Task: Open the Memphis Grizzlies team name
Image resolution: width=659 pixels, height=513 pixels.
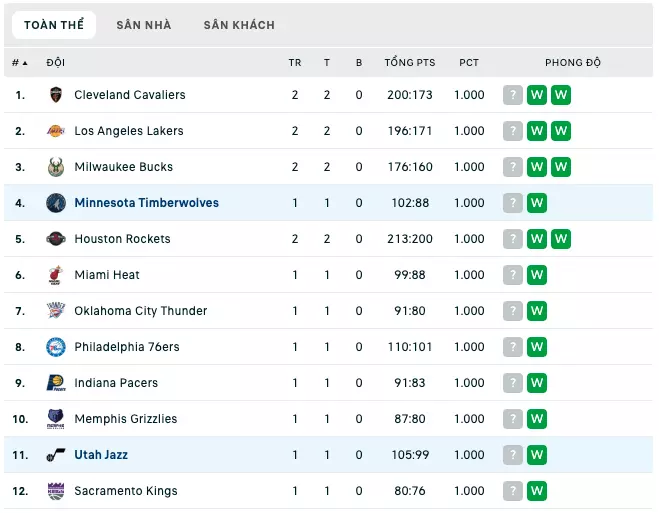Action: coord(126,419)
